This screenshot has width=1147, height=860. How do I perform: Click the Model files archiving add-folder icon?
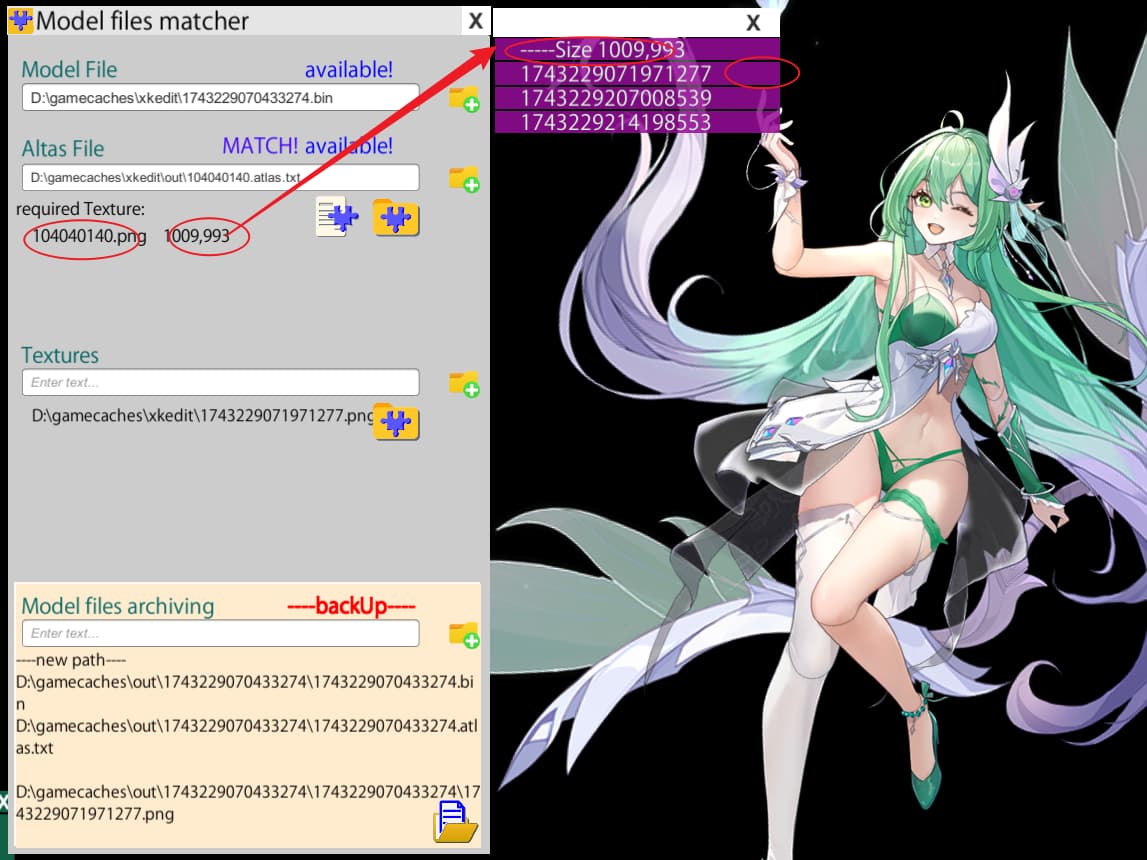tap(464, 635)
